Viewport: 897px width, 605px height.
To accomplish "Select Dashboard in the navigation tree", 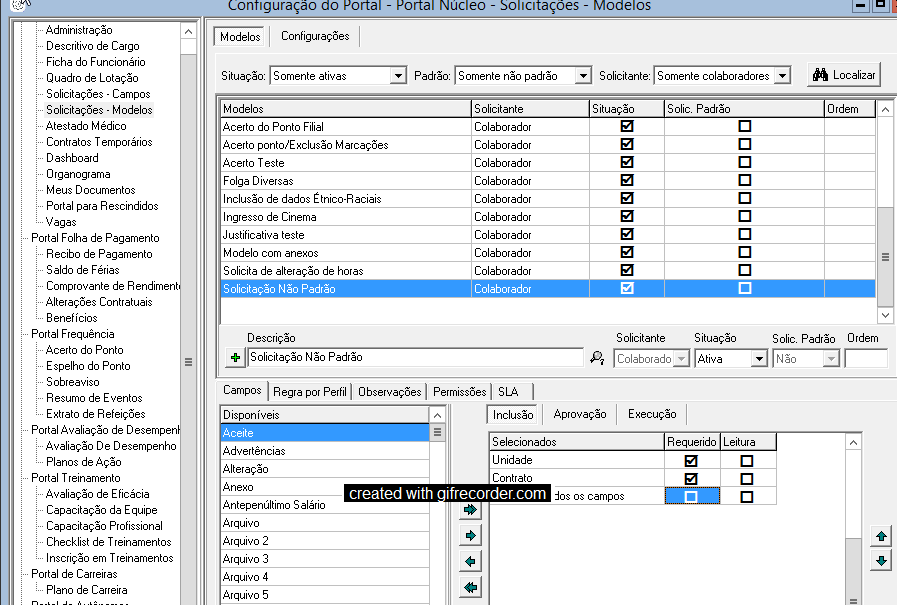I will (x=72, y=158).
